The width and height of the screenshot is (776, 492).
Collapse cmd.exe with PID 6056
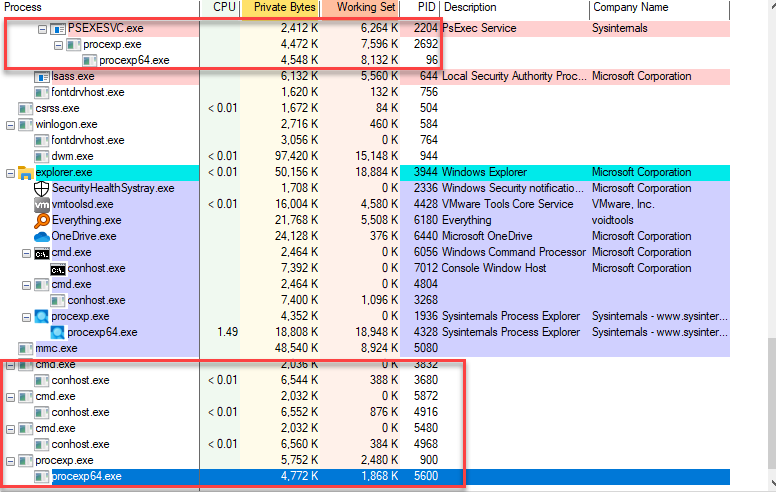tap(26, 253)
